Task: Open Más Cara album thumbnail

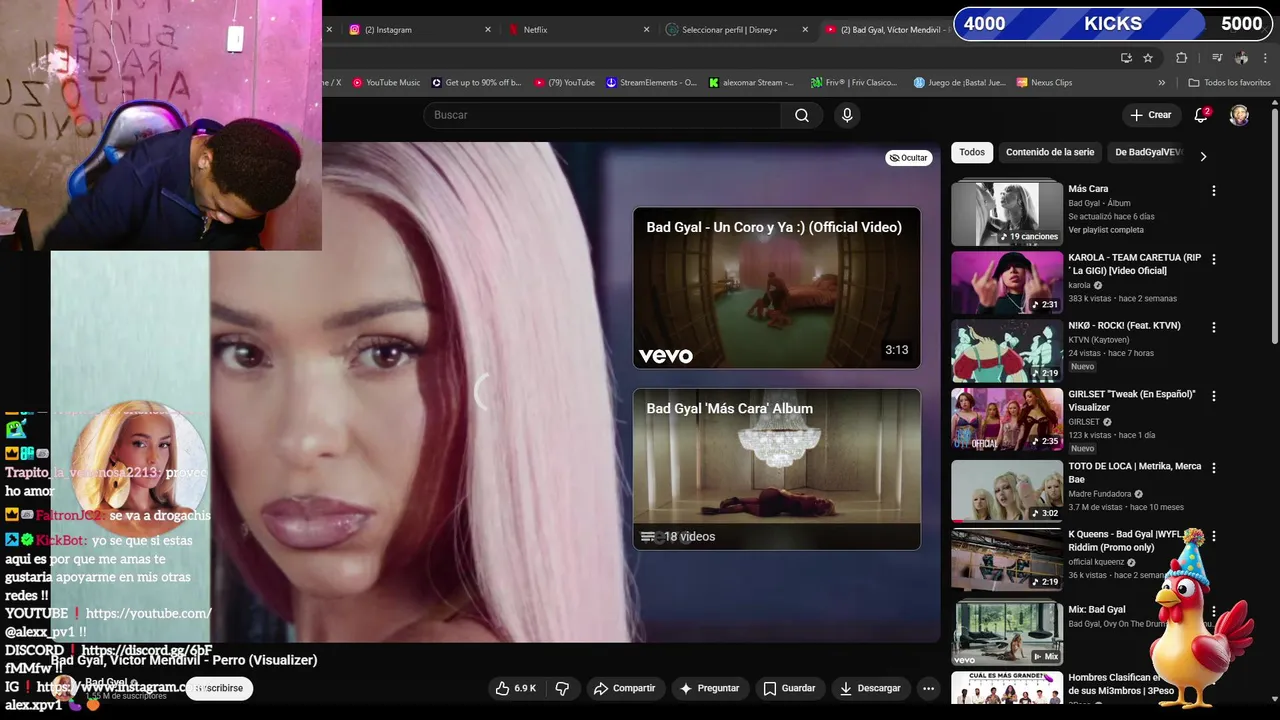Action: [x=1007, y=213]
